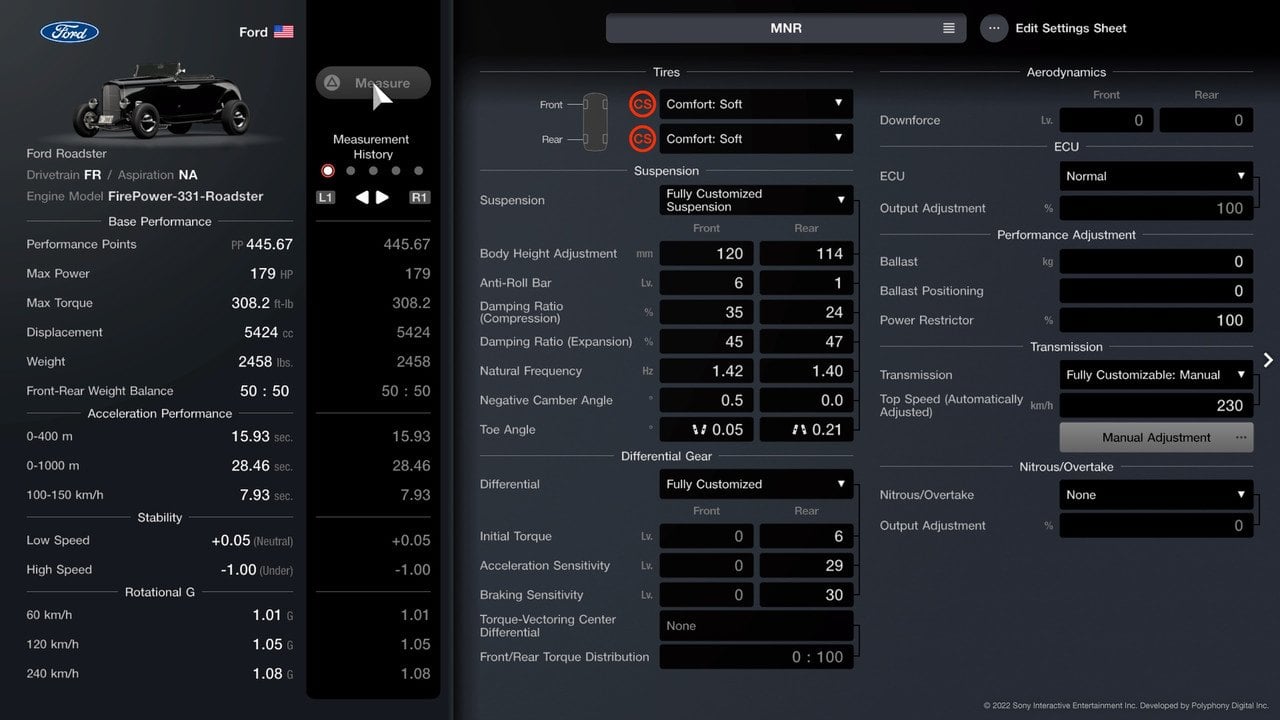Image resolution: width=1280 pixels, height=720 pixels.
Task: Select front Anti-Roll Bar value 6
Action: pos(706,283)
